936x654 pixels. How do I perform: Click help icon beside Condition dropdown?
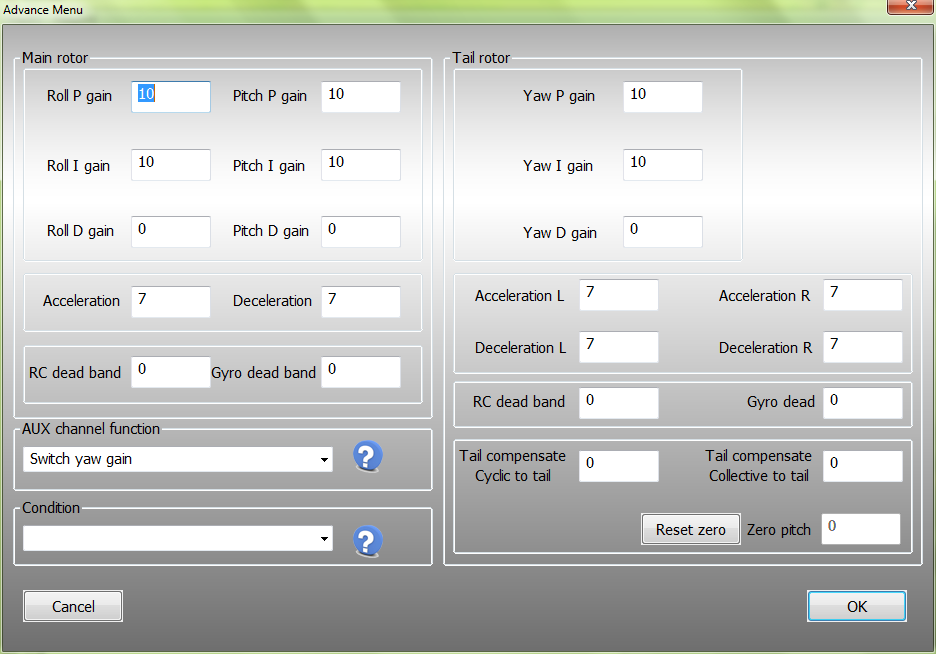[x=367, y=541]
